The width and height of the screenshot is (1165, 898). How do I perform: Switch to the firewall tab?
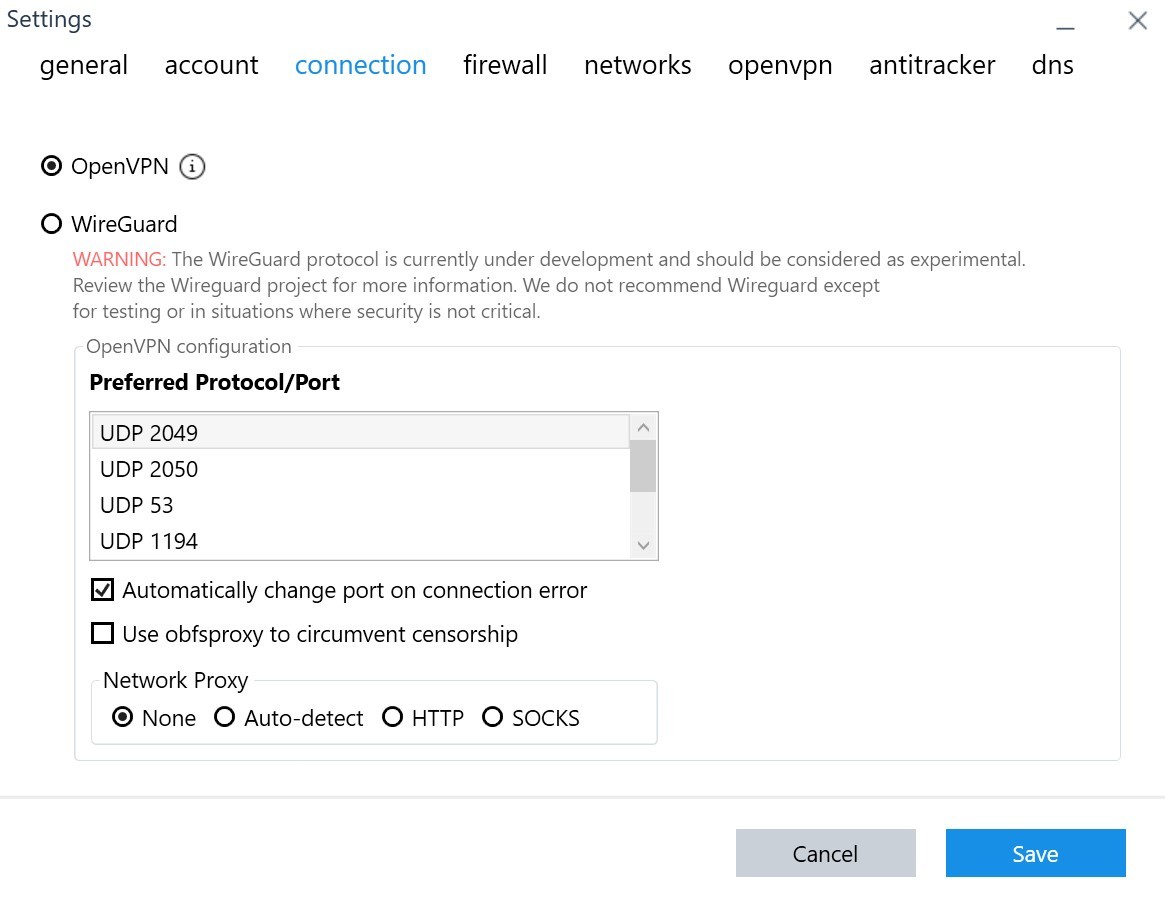click(x=505, y=65)
